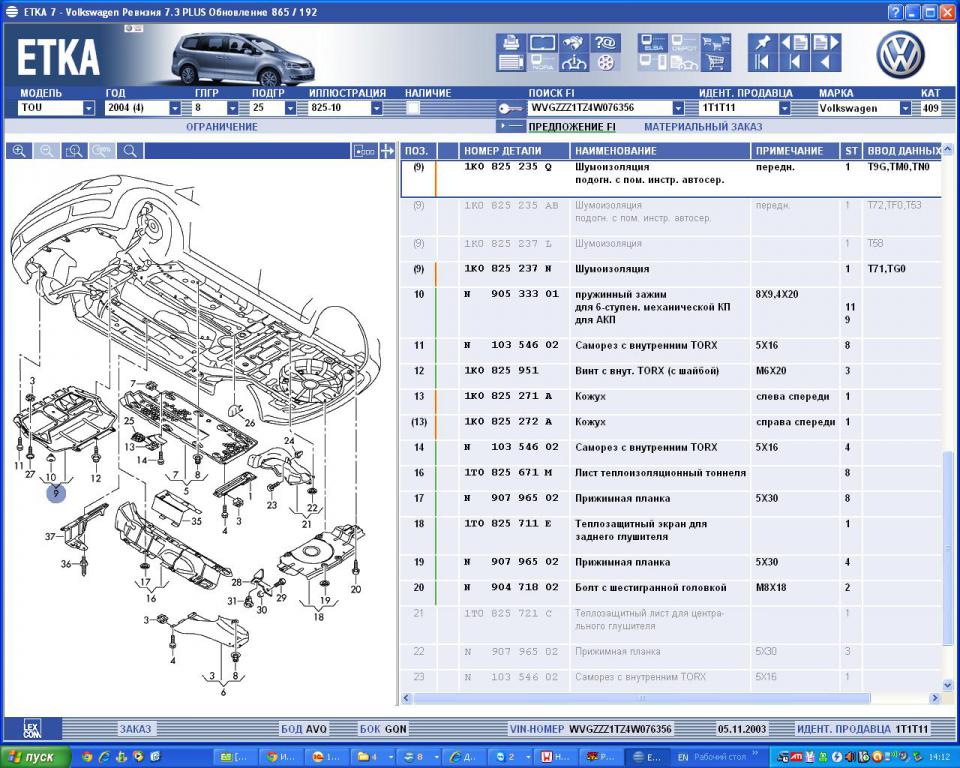
Task: Click the film reel icon
Action: pos(605,62)
